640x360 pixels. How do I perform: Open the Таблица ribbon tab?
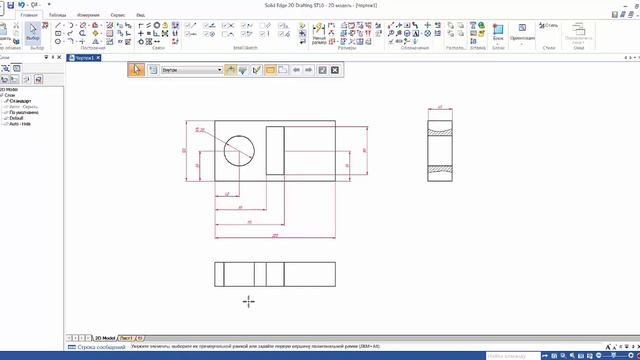58,15
